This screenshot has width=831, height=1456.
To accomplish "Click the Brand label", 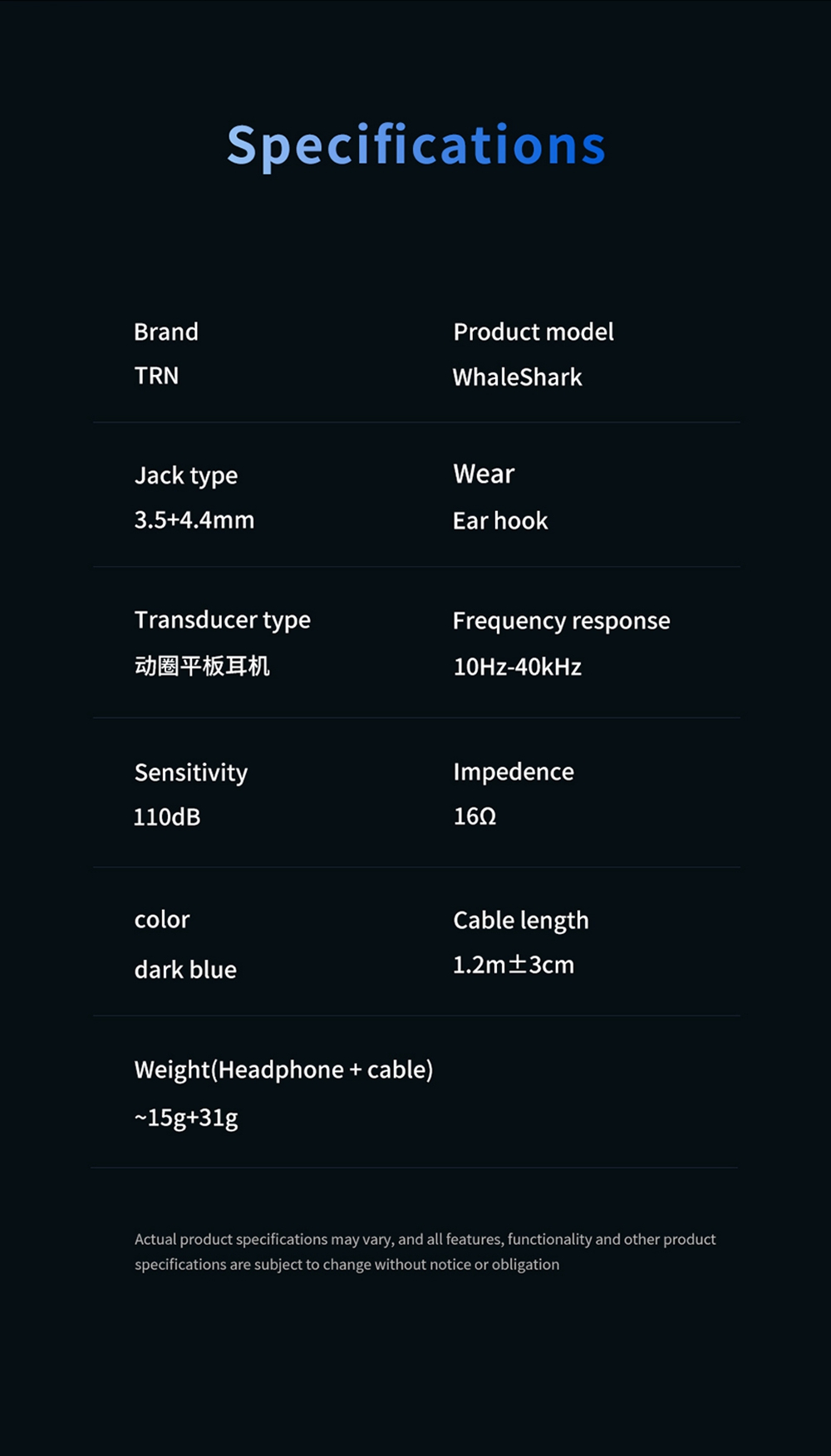I will point(166,332).
